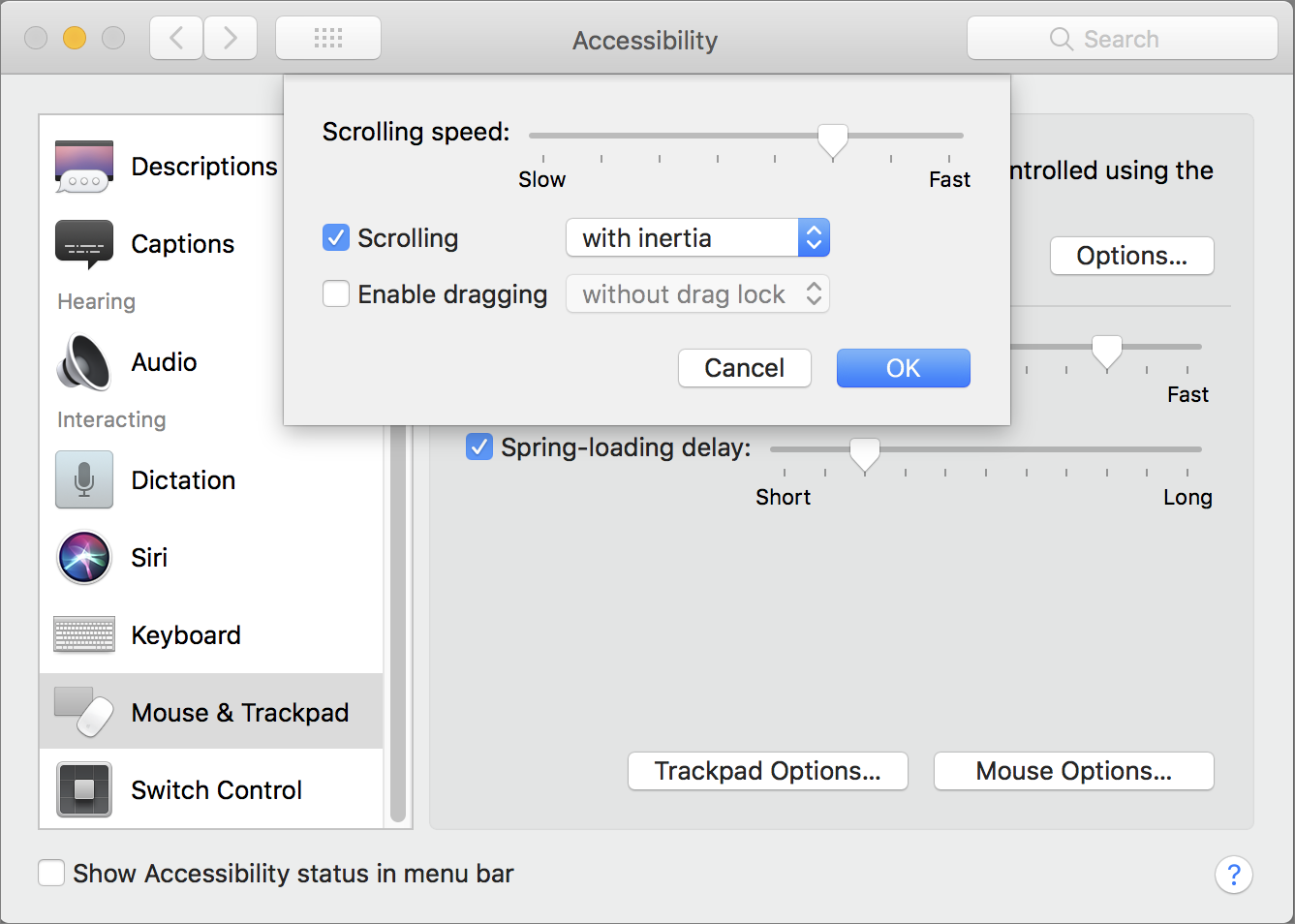Click the Mouse & Trackpad icon
Image resolution: width=1295 pixels, height=924 pixels.
[x=84, y=712]
